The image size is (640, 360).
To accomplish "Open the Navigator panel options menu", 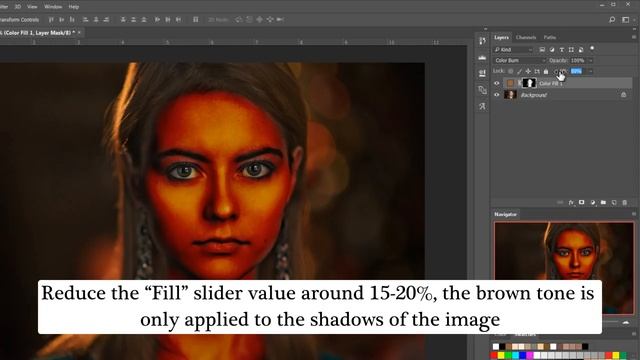I will 634,214.
